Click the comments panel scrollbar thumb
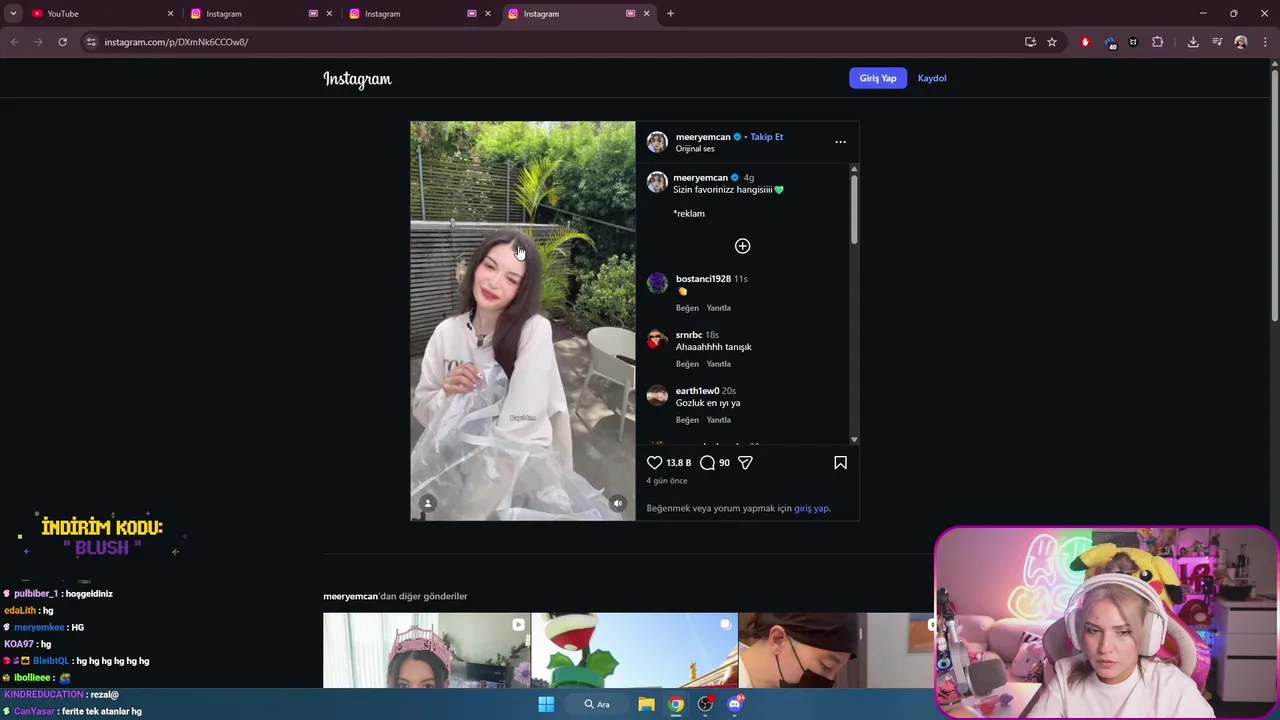 point(854,210)
